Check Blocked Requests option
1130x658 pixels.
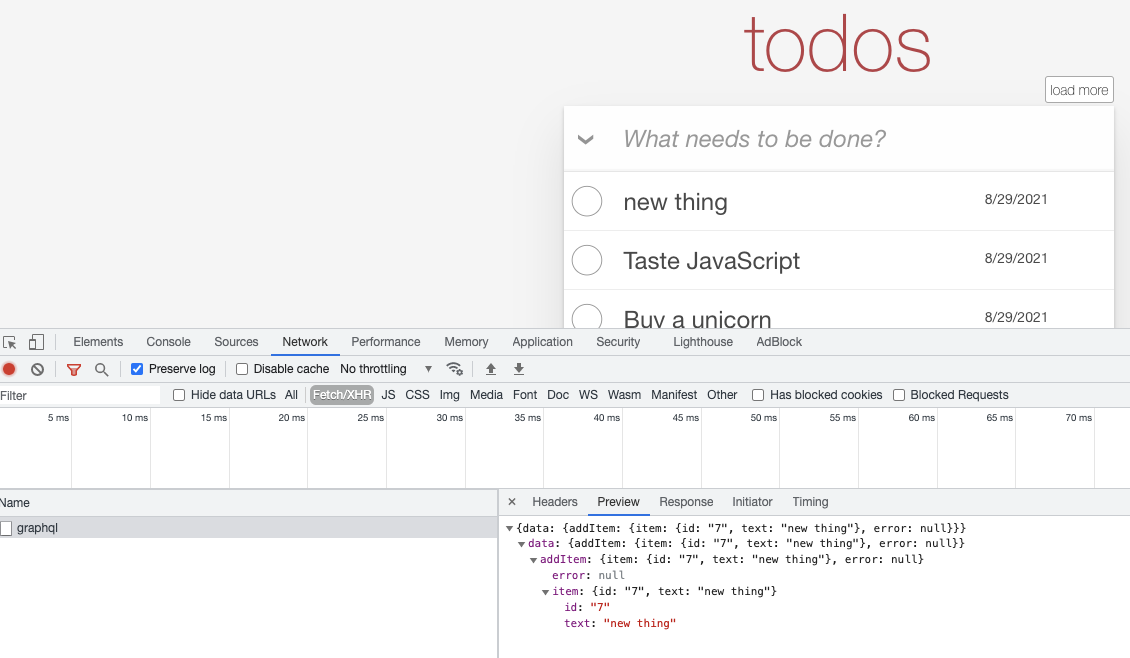pos(899,395)
